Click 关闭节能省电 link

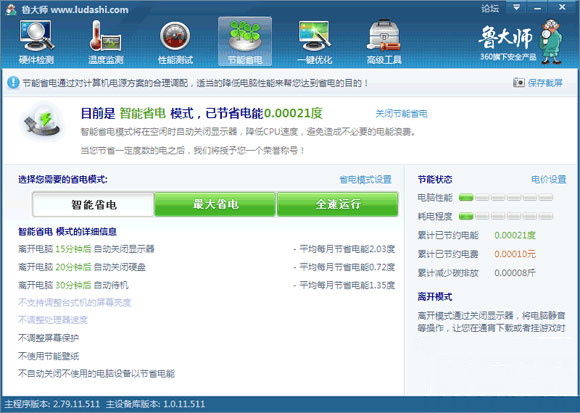(x=401, y=114)
